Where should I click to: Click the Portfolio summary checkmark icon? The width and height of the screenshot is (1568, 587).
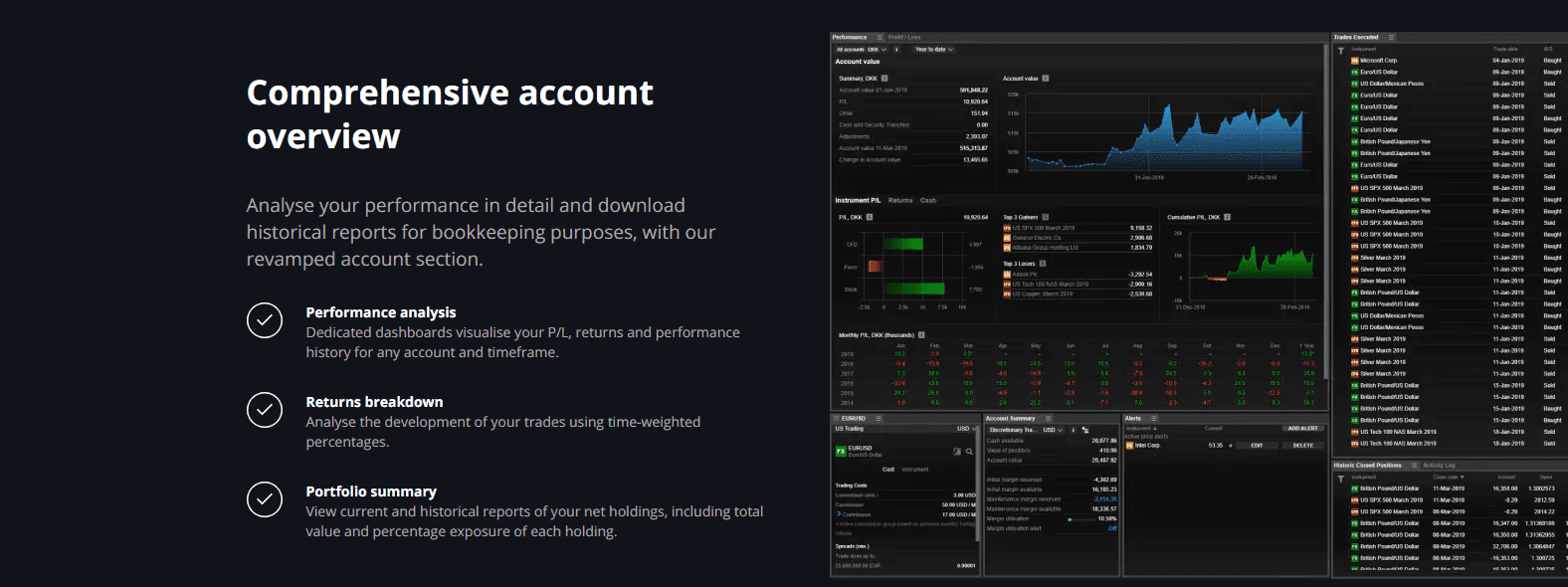point(265,499)
